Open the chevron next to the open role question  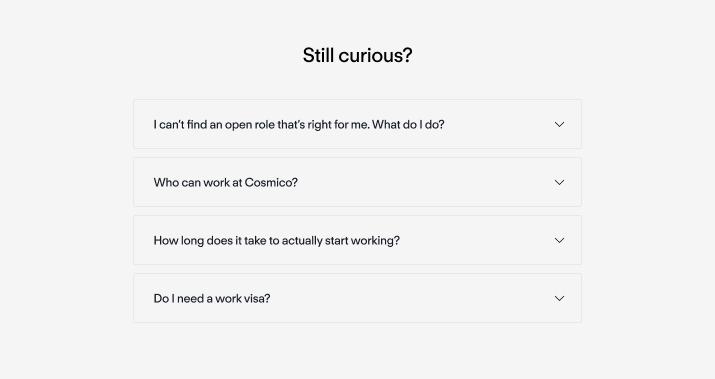pos(559,124)
